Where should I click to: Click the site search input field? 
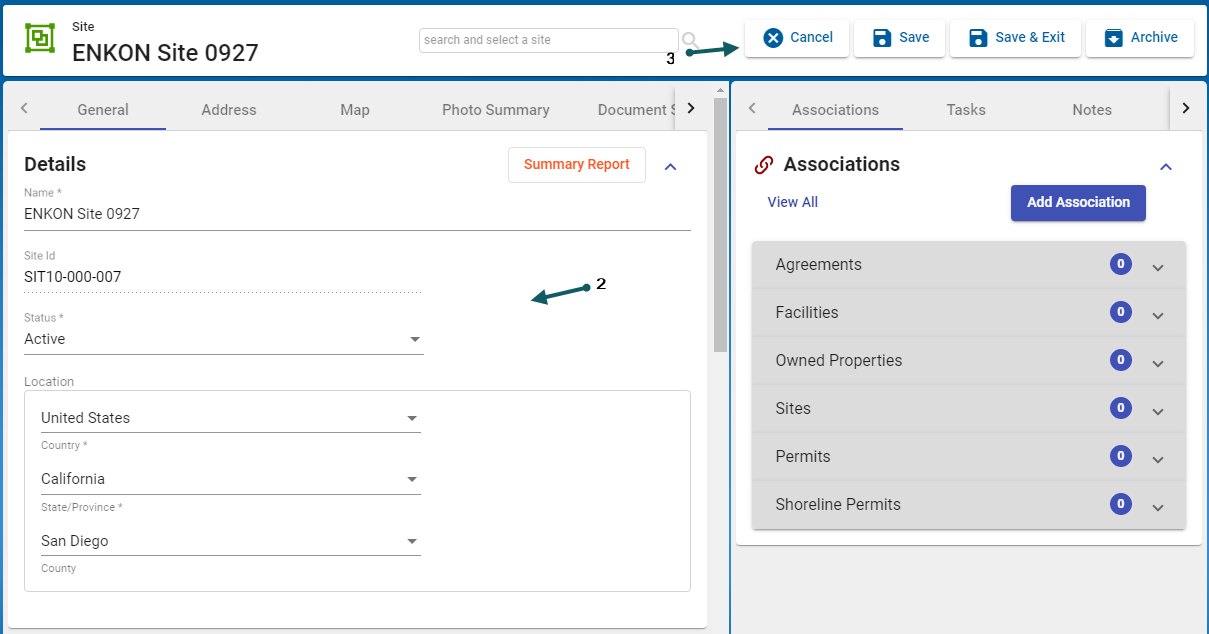point(548,40)
